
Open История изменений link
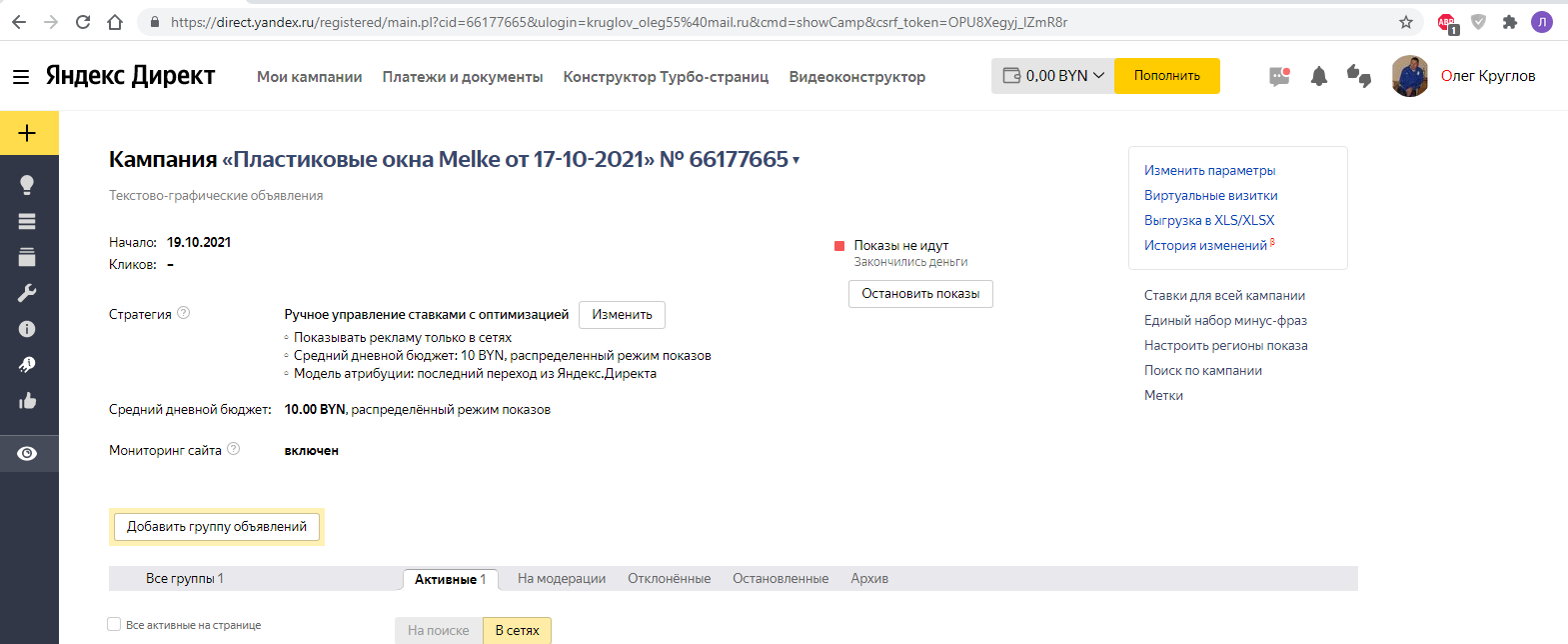pos(1205,245)
